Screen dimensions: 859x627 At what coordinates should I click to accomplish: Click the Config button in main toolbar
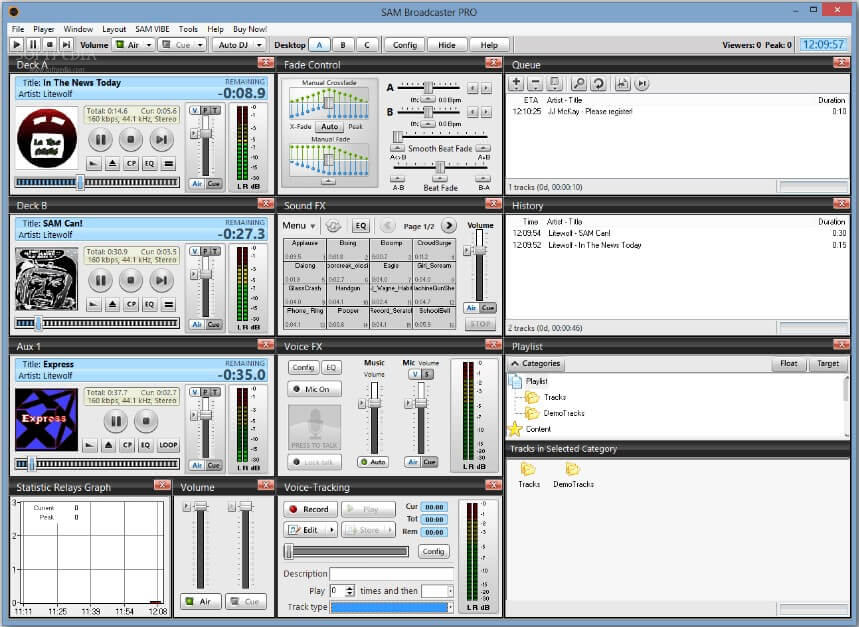click(x=405, y=45)
